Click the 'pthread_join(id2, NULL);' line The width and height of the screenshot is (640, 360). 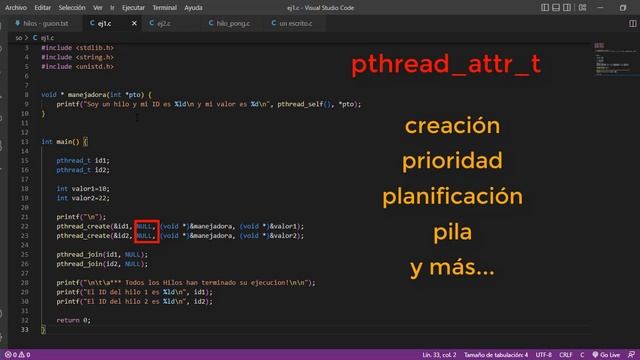point(102,264)
